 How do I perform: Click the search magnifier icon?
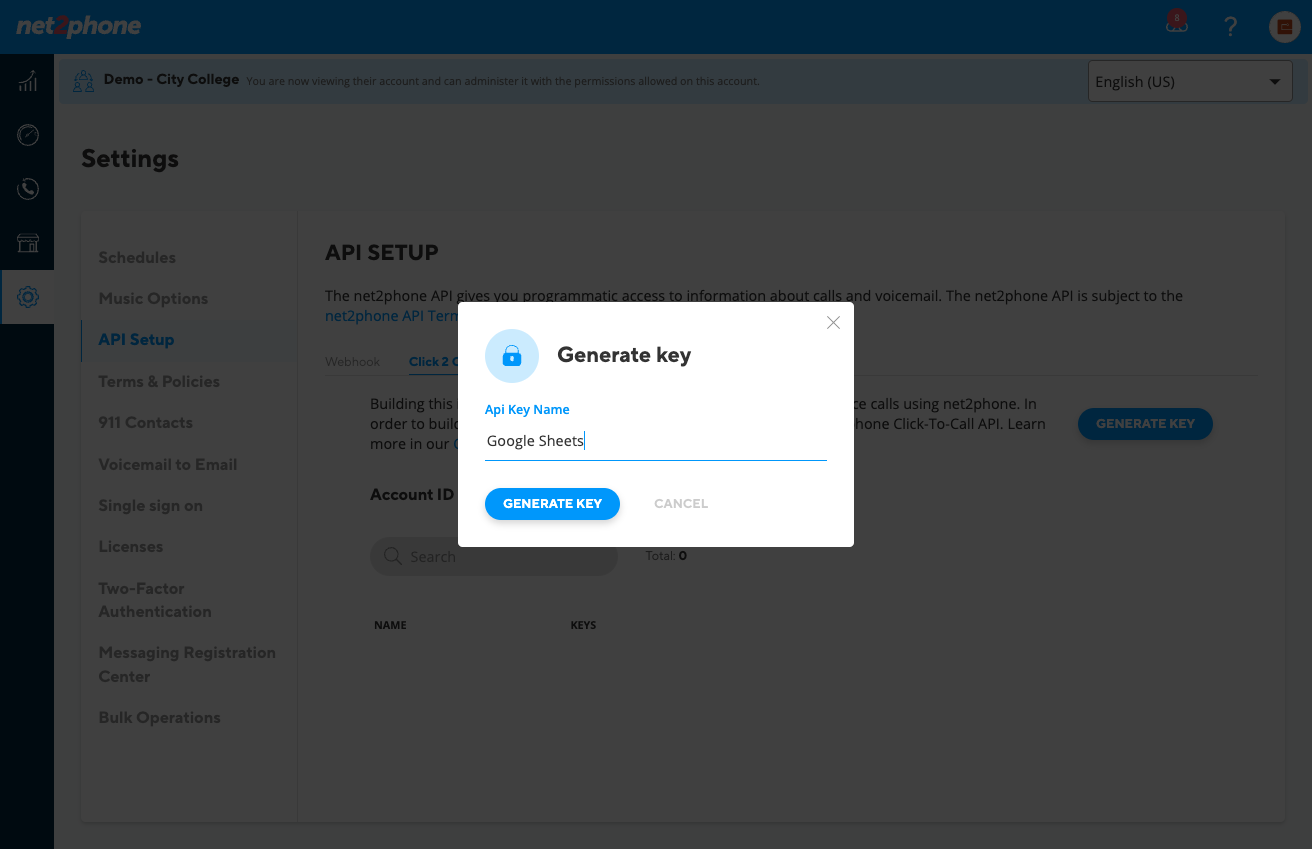[x=393, y=556]
